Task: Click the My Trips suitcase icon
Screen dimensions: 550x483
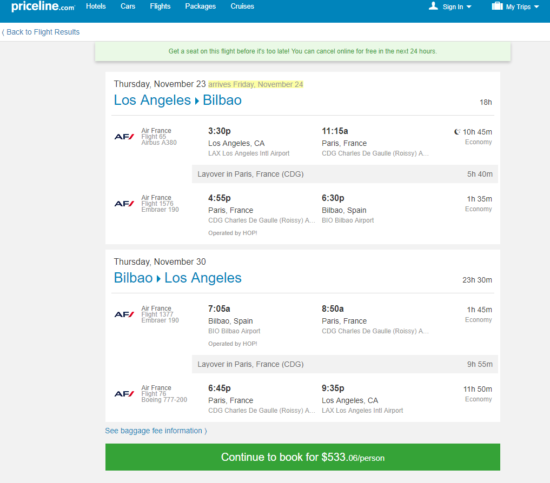Action: (x=497, y=6)
